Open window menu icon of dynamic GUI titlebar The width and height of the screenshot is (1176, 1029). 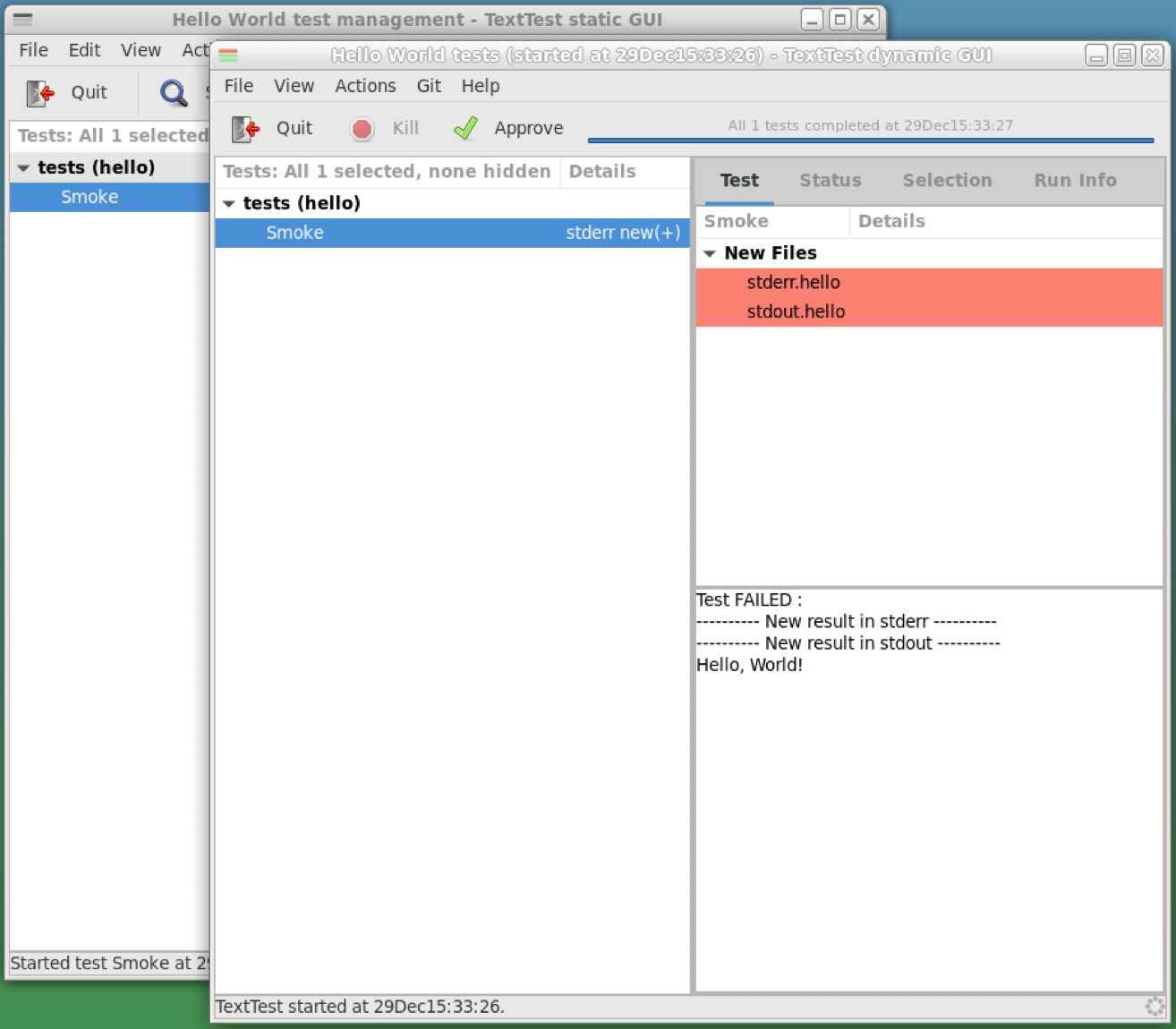[x=228, y=55]
